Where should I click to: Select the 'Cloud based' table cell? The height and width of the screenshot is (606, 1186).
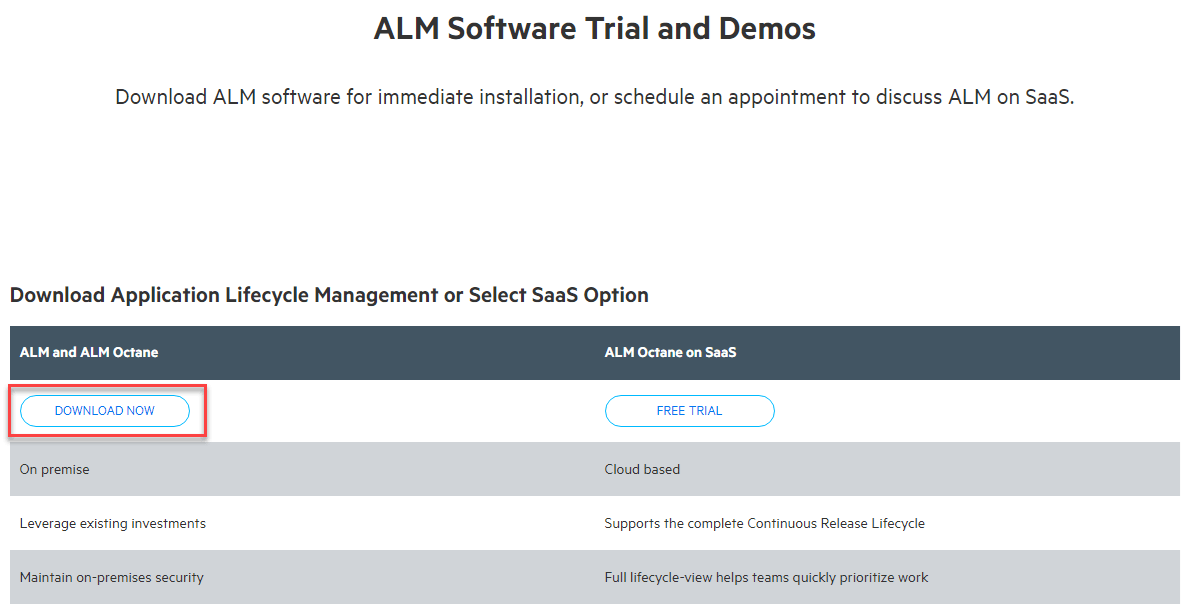[642, 469]
